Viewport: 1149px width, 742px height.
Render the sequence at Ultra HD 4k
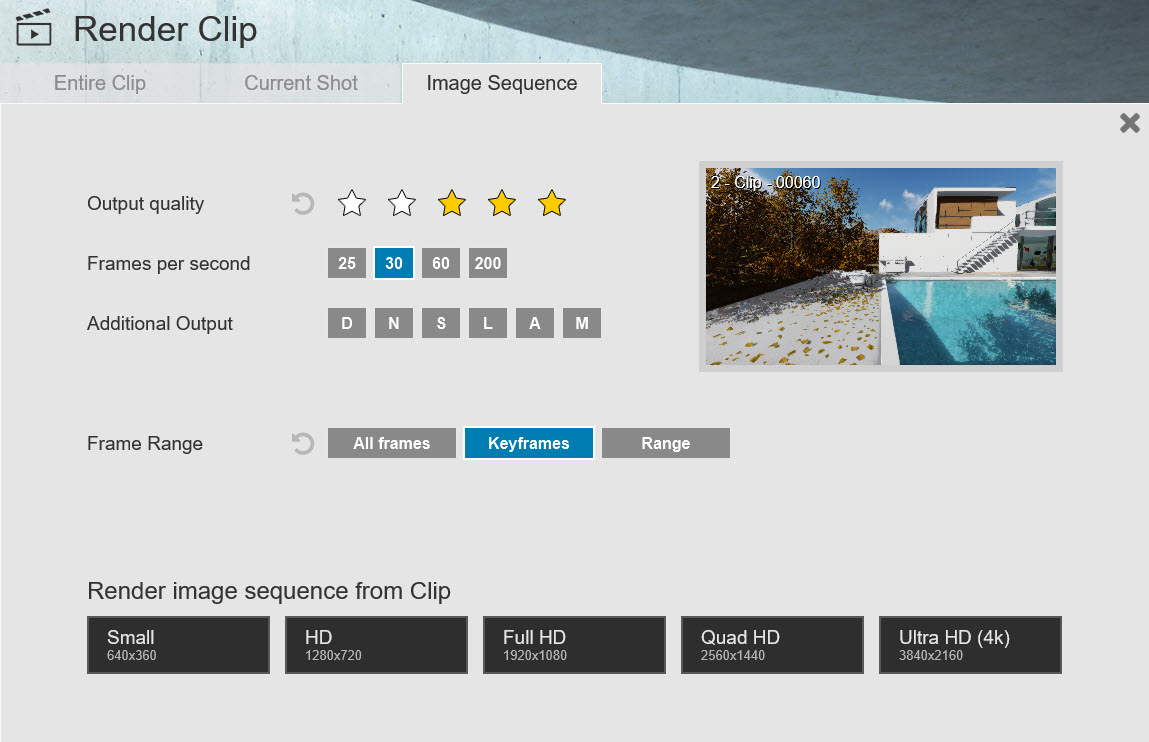[x=969, y=645]
